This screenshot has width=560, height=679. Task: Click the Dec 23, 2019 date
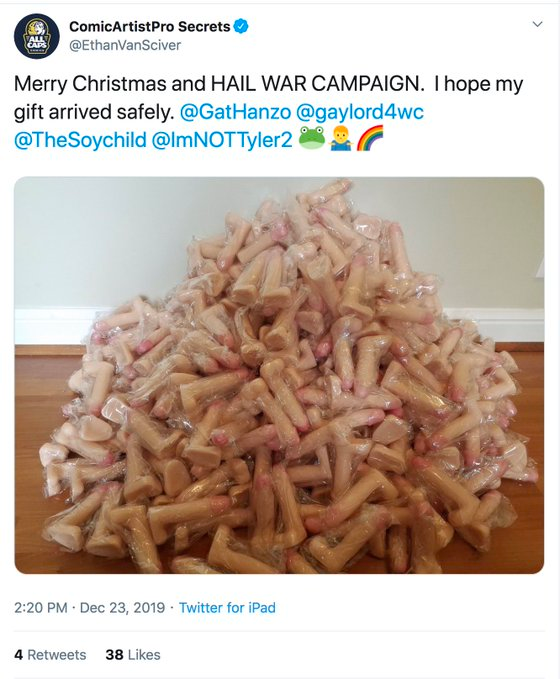(x=123, y=608)
